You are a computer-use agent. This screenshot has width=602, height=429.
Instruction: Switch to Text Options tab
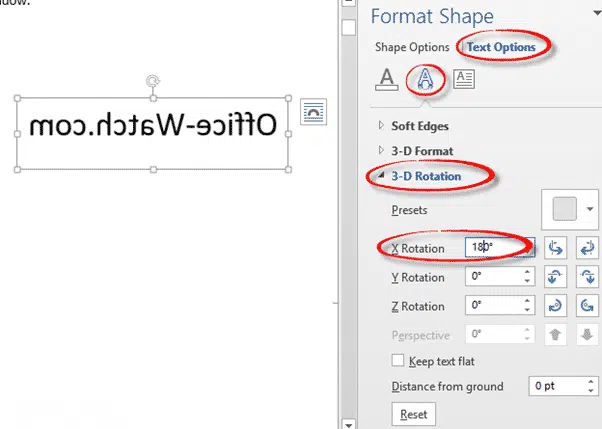coord(501,47)
